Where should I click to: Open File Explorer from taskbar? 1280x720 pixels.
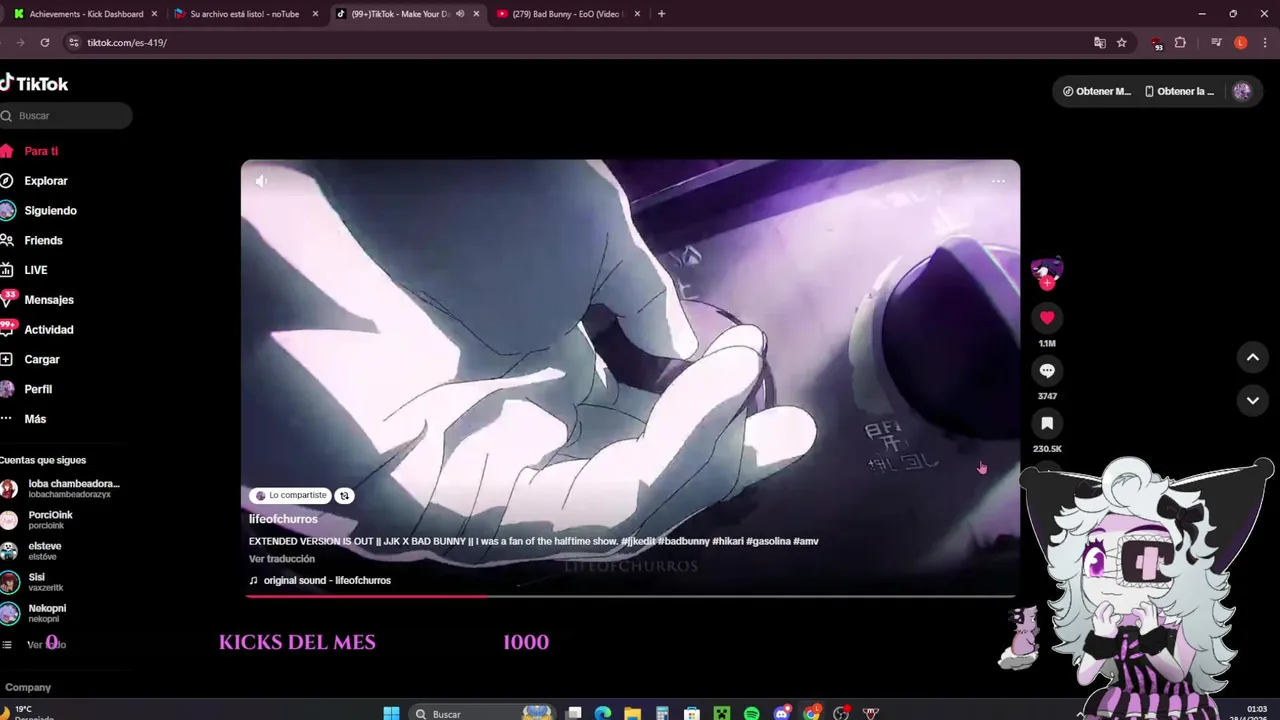(632, 713)
